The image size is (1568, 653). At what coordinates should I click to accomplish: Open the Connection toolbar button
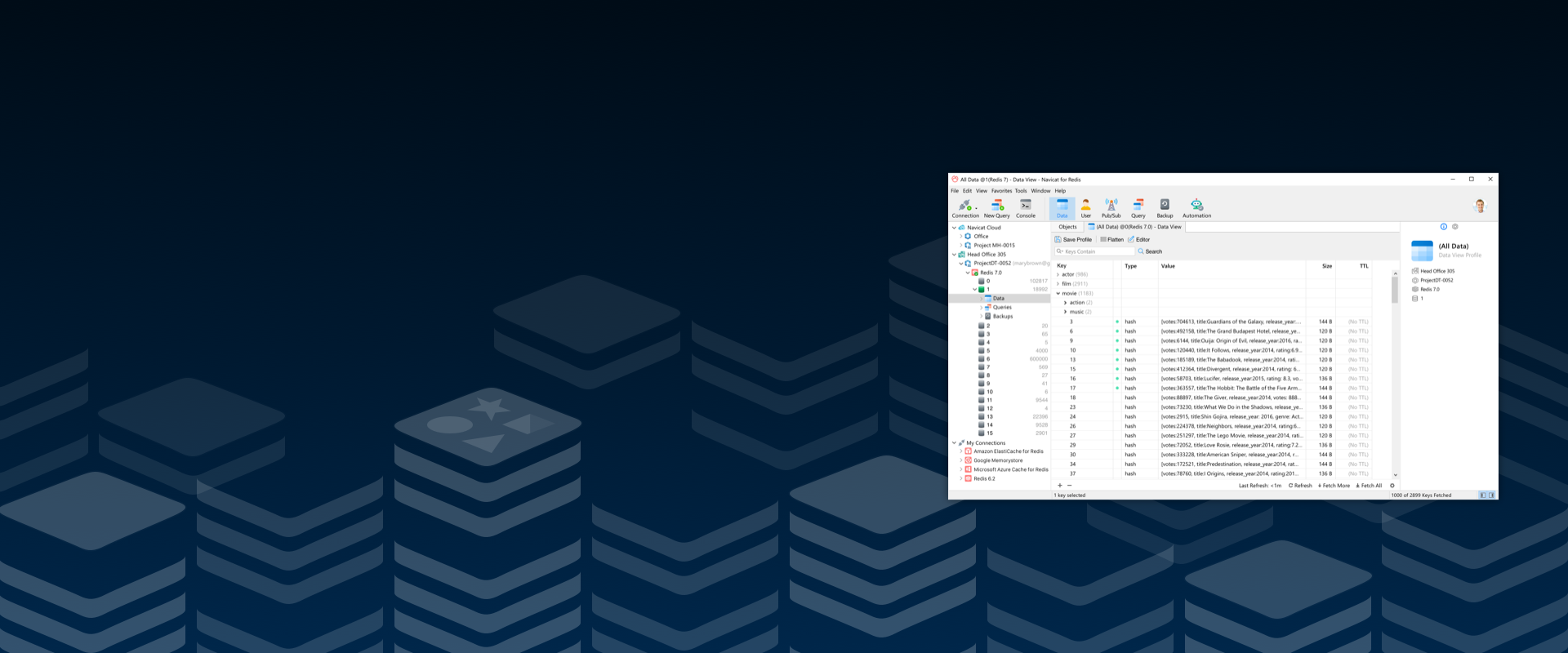(x=964, y=208)
